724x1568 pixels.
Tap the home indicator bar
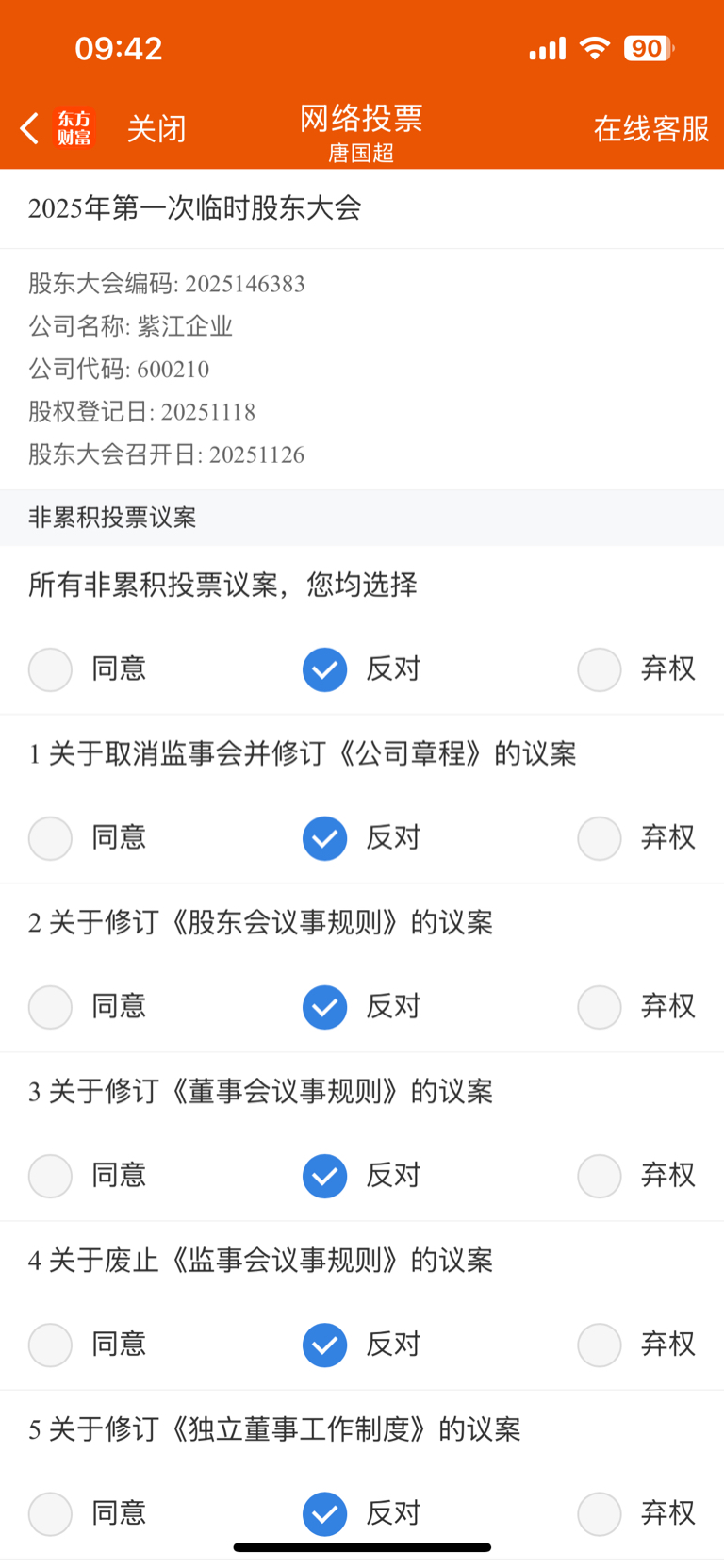[362, 1547]
